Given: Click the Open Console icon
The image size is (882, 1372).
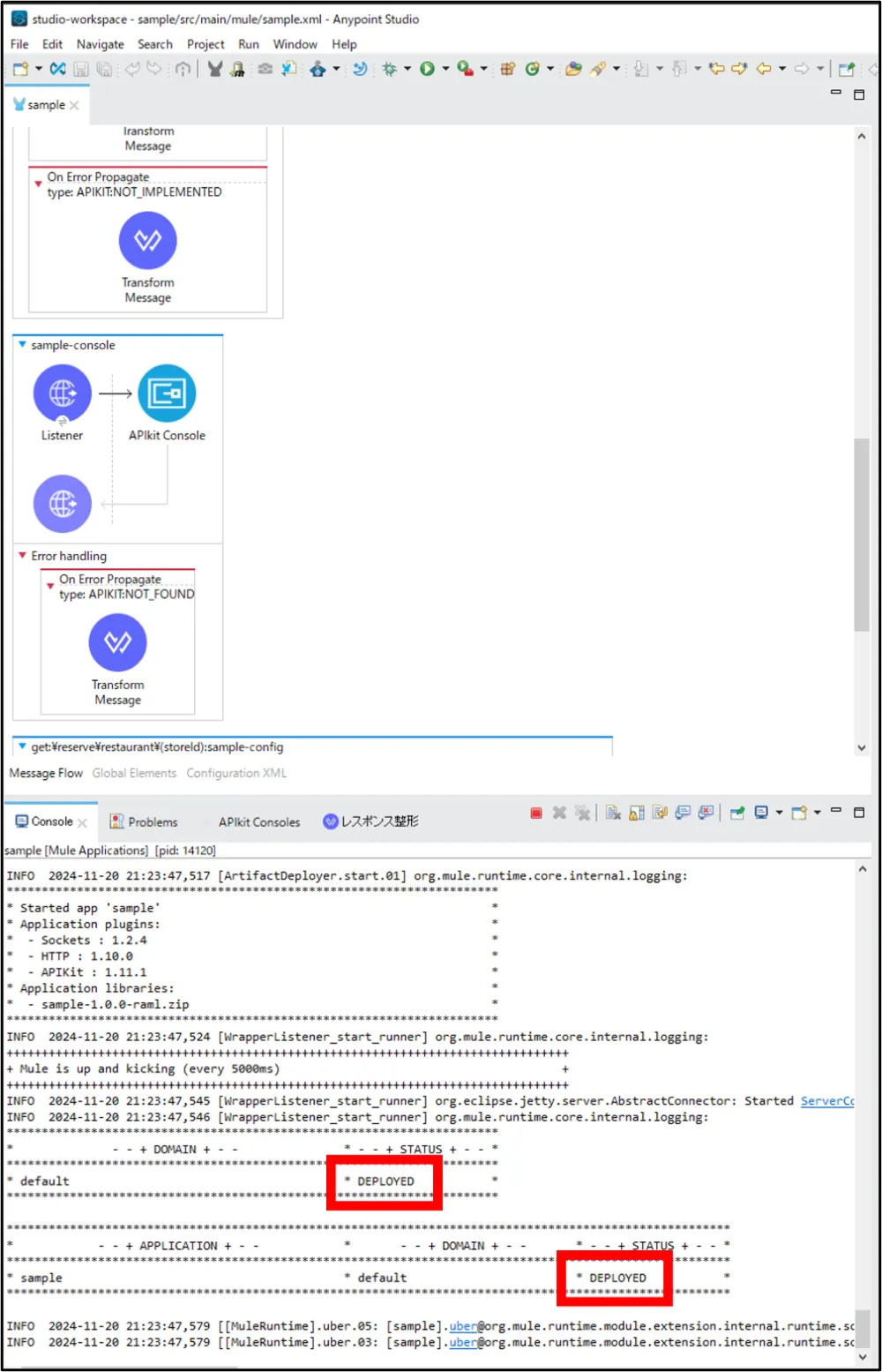Looking at the screenshot, I should (799, 813).
